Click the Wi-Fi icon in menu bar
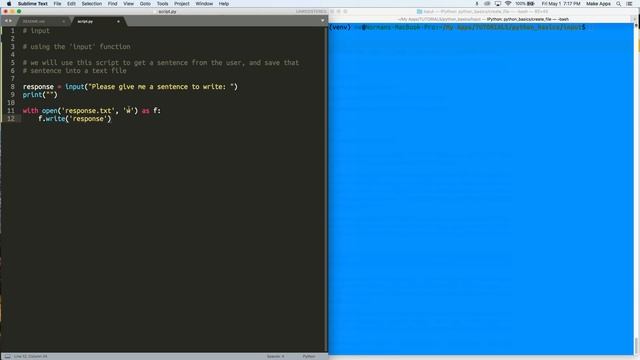 (x=508, y=4)
